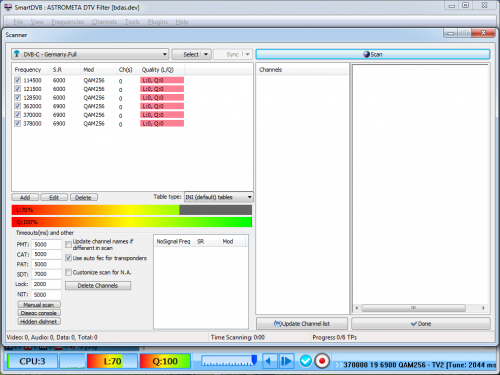Open the Select button dropdown arrow
Viewport: 500px width, 375px height.
click(206, 54)
